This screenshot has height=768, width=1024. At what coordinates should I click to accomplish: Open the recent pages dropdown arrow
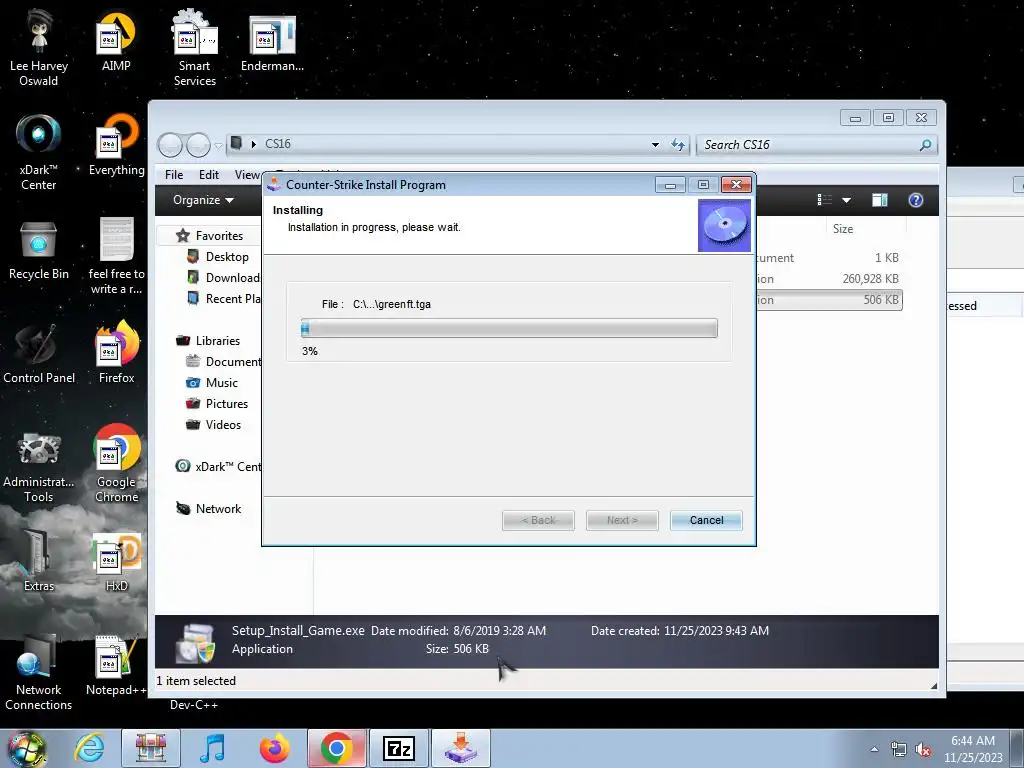pos(218,145)
